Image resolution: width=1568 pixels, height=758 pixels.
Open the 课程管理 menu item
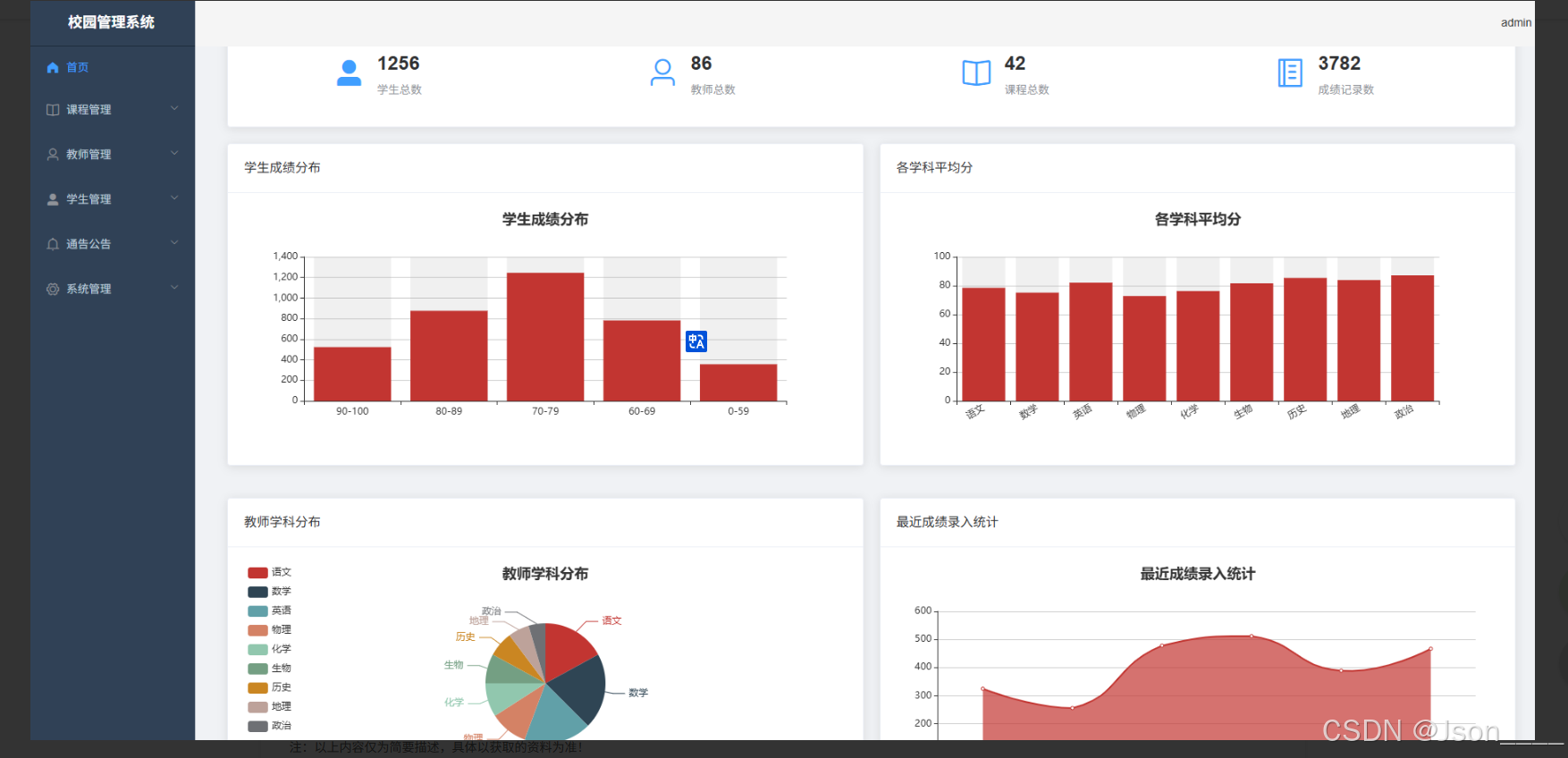(x=113, y=110)
